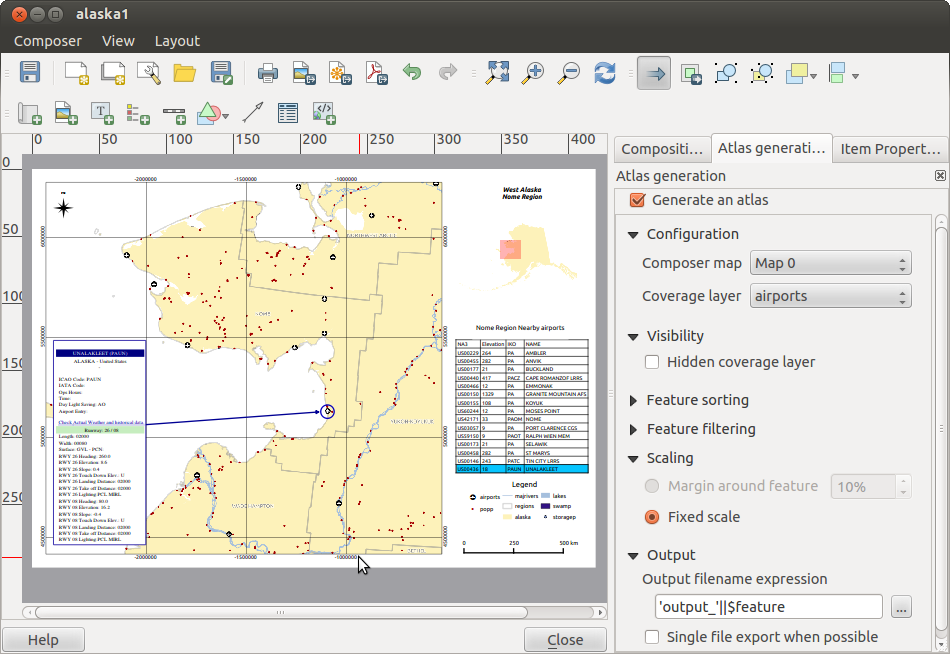Click the Output filename expression field
This screenshot has width=950, height=654.
coord(768,607)
